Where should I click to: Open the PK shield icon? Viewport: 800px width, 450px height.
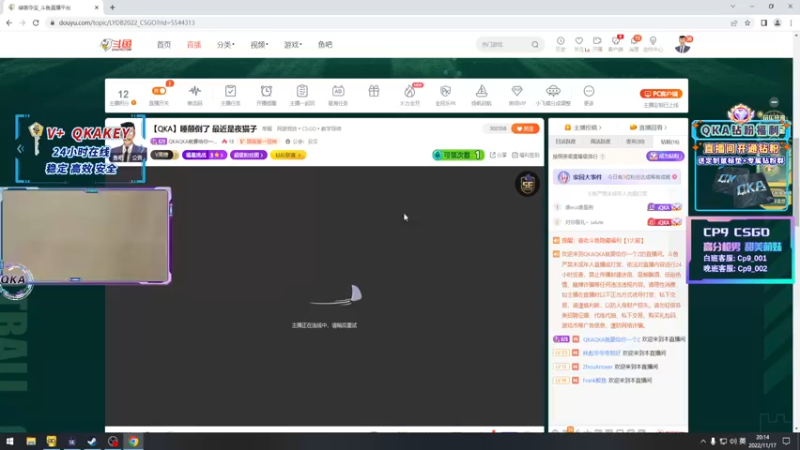445,91
